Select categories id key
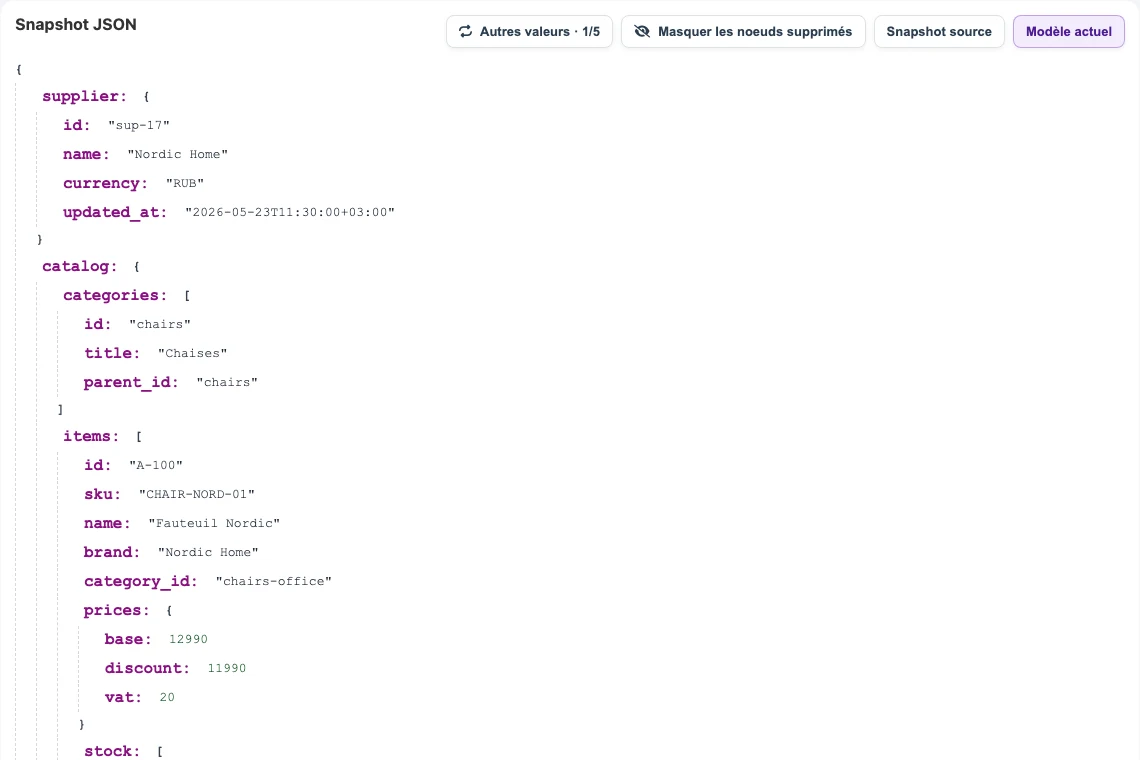This screenshot has height=760, width=1140. coord(97,324)
